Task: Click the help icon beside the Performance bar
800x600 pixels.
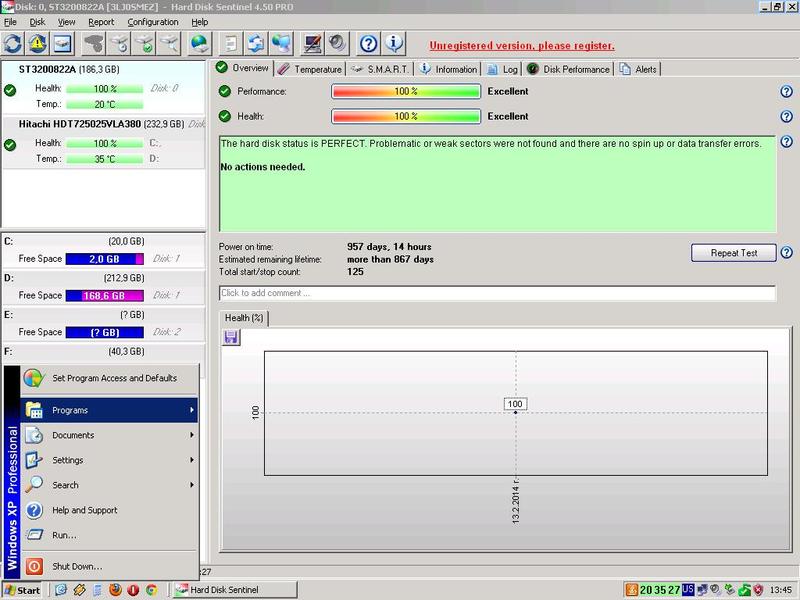Action: (x=786, y=91)
